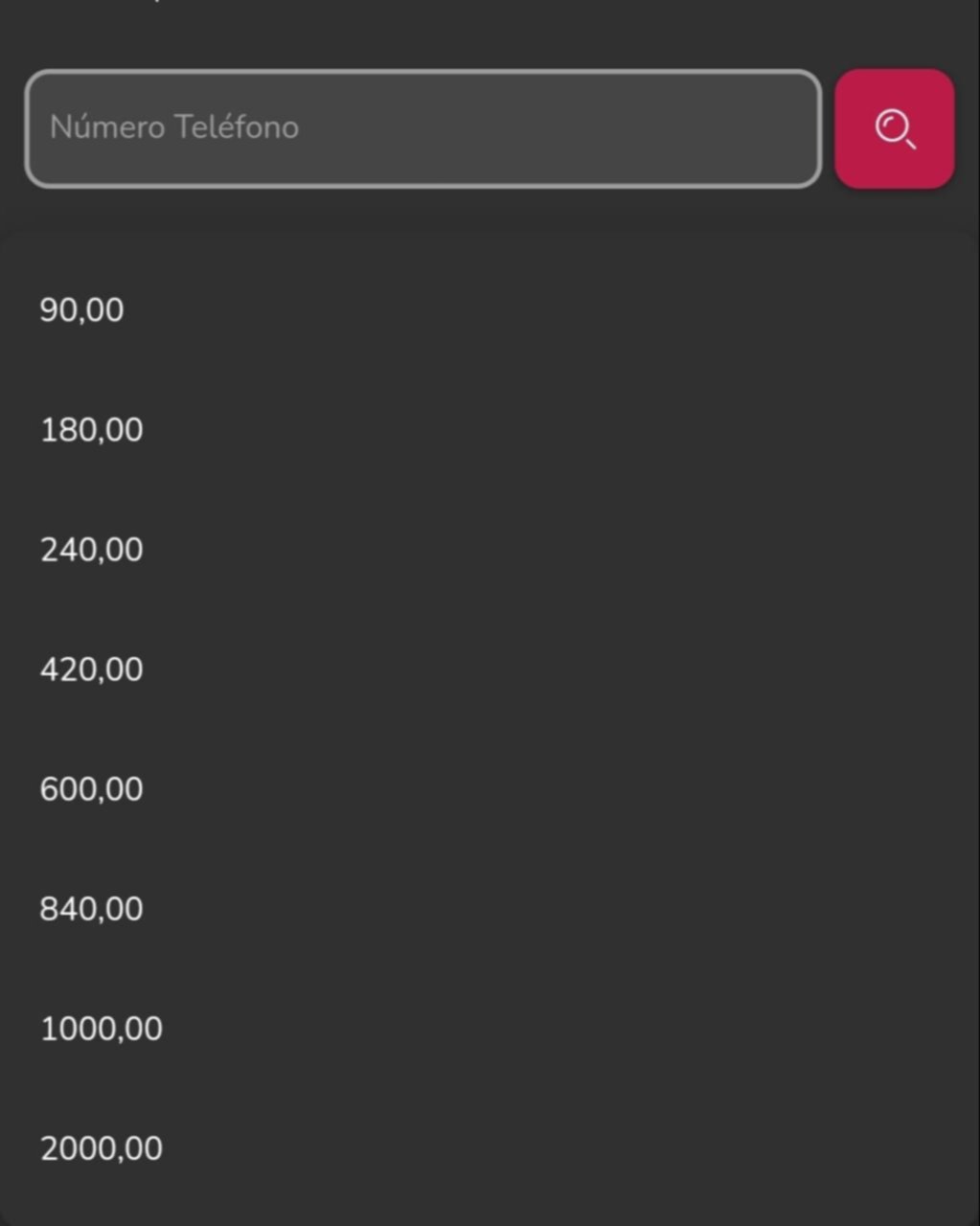
Task: Click inside the phone number text box
Action: pyautogui.click(x=422, y=128)
